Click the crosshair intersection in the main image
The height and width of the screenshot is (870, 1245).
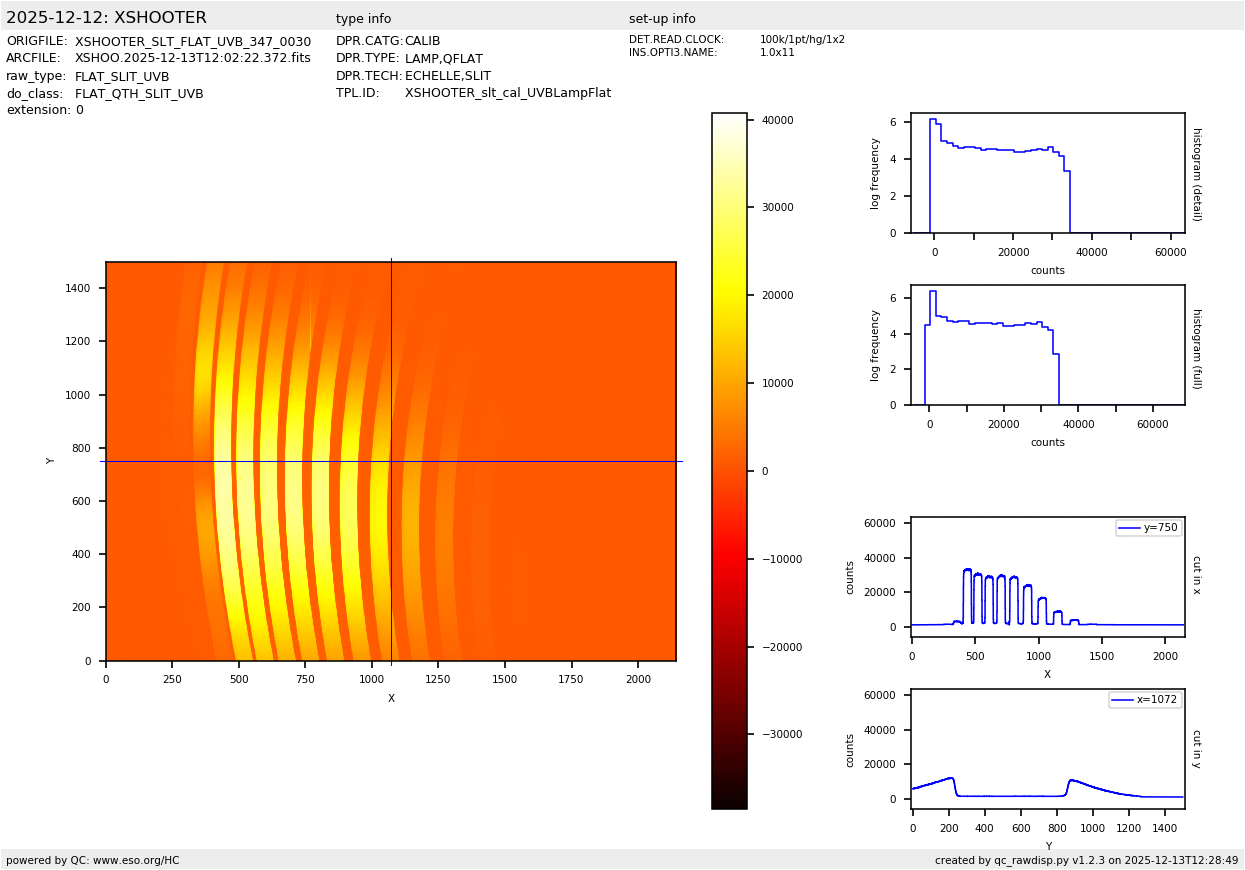point(391,461)
